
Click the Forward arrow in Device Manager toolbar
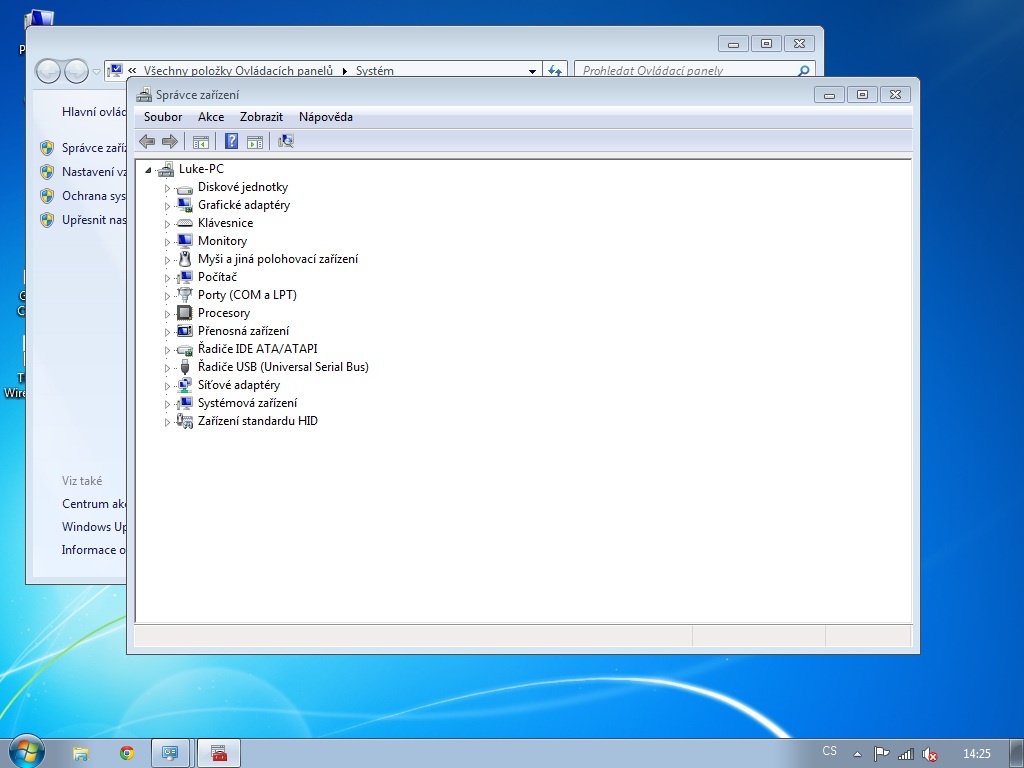click(170, 141)
